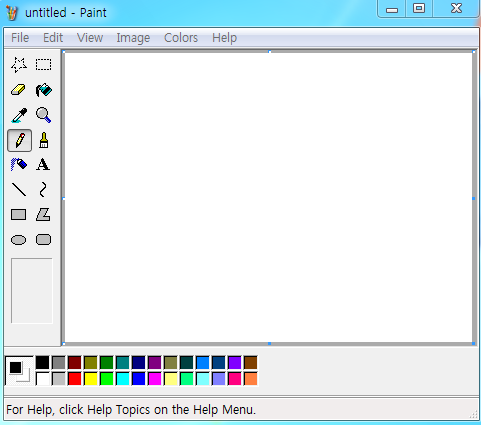
Task: Click the bottom-right canvas resize handle
Action: (474, 343)
